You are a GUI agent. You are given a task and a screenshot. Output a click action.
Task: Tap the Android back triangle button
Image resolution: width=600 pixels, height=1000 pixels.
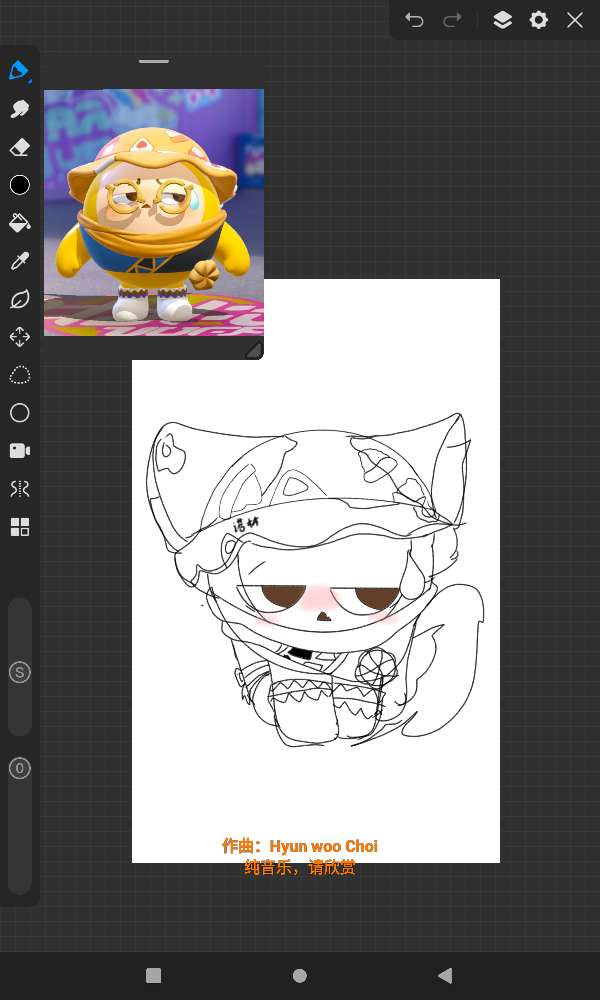[x=445, y=976]
